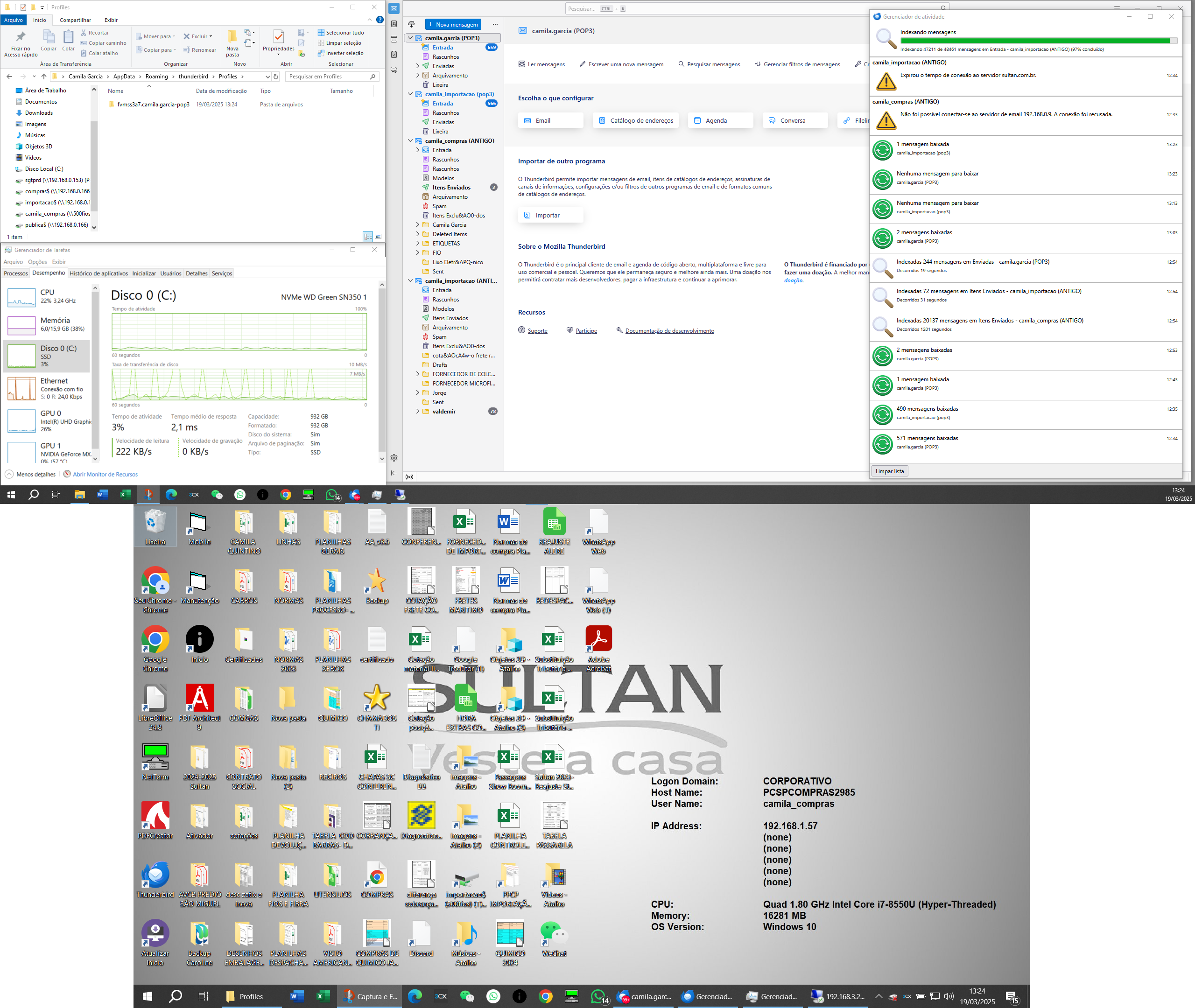Switch Explorer to large icons view
The image size is (1195, 1008).
coord(378,237)
